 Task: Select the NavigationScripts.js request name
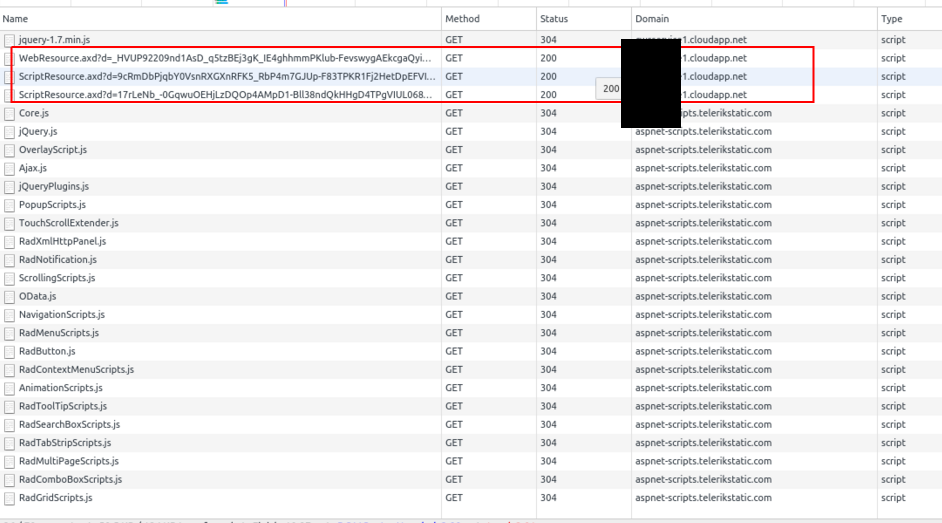62,315
